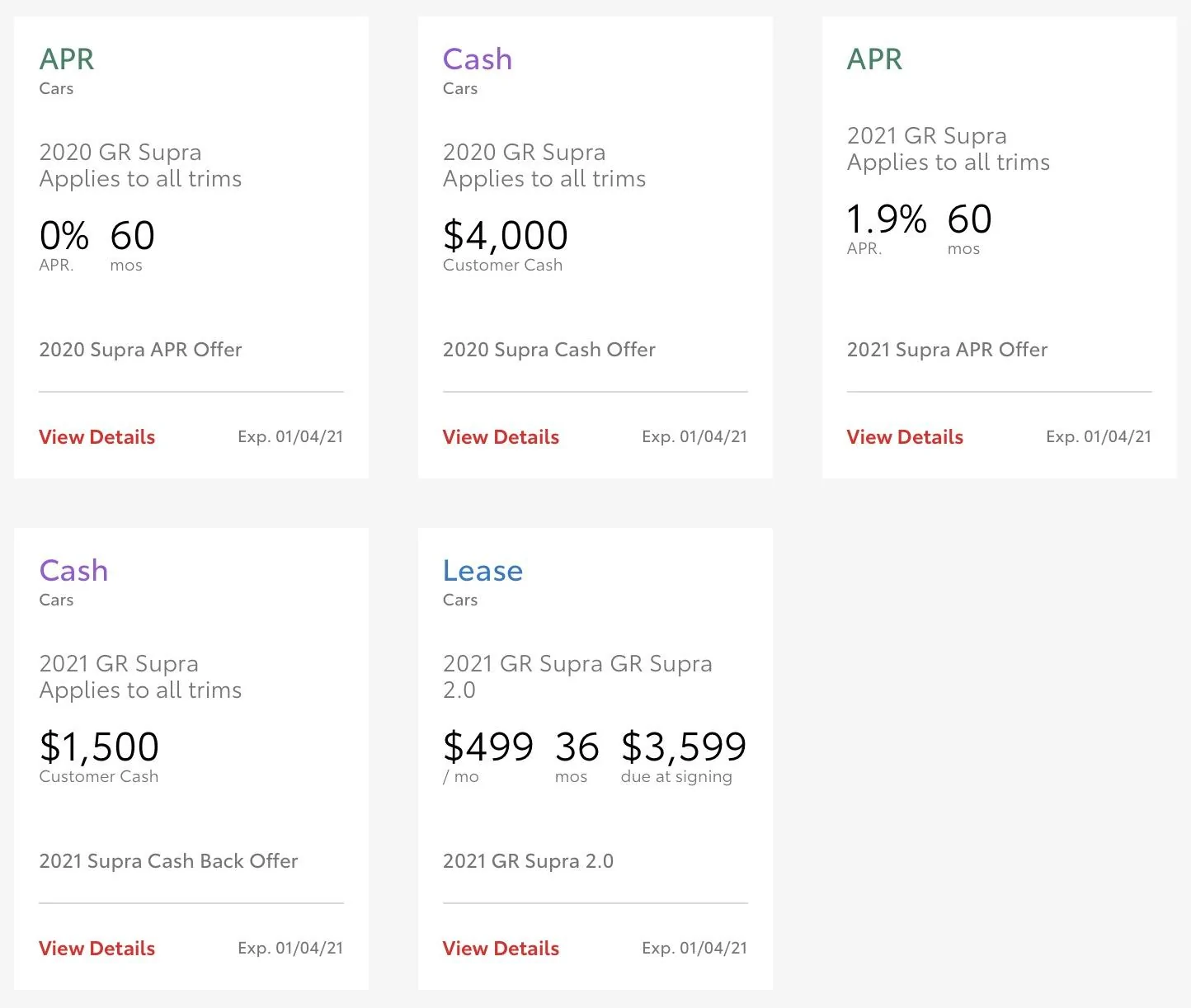Select the $1,500 Customer Cash amount
1191x1008 pixels.
pyautogui.click(x=99, y=747)
